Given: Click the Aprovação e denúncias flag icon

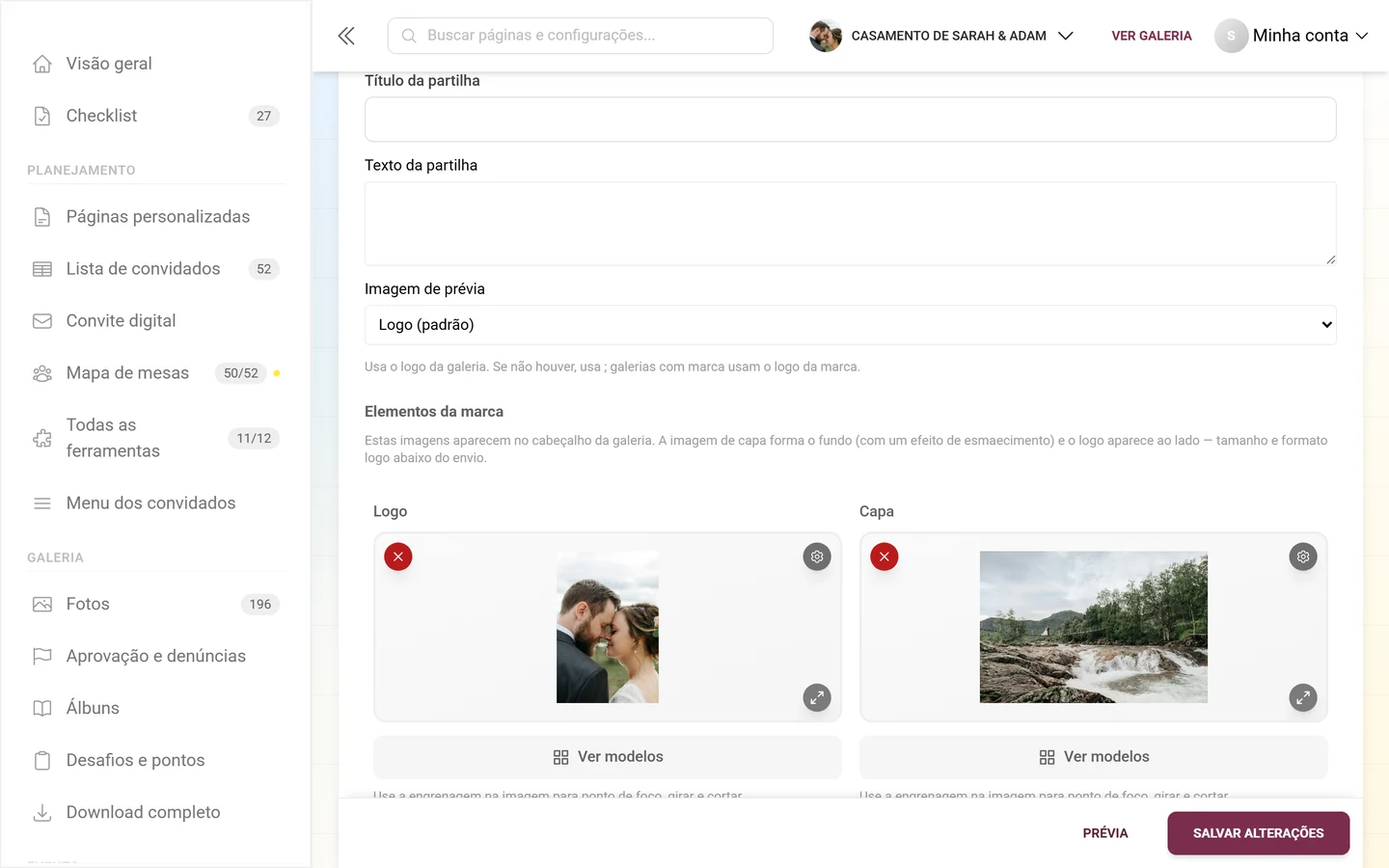Looking at the screenshot, I should [42, 657].
